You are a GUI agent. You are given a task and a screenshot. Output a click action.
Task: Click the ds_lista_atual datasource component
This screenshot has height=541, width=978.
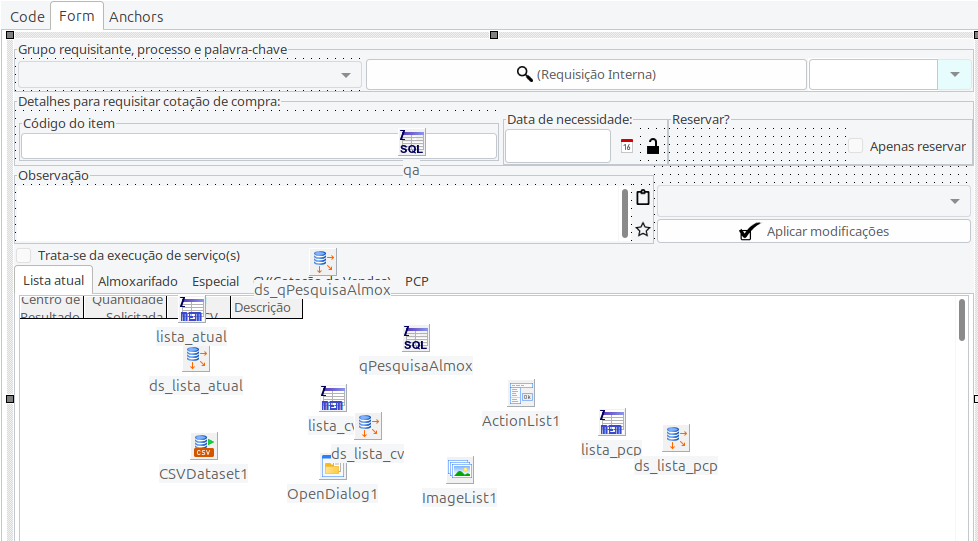click(196, 358)
